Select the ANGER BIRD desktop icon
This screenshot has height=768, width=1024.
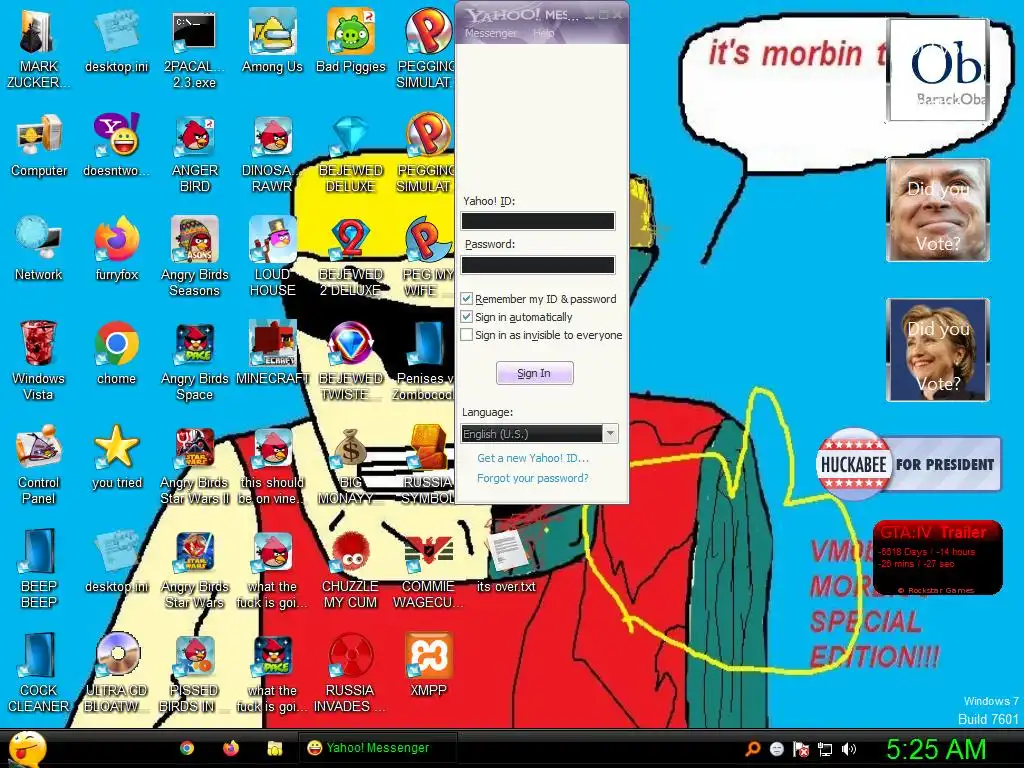click(x=195, y=152)
